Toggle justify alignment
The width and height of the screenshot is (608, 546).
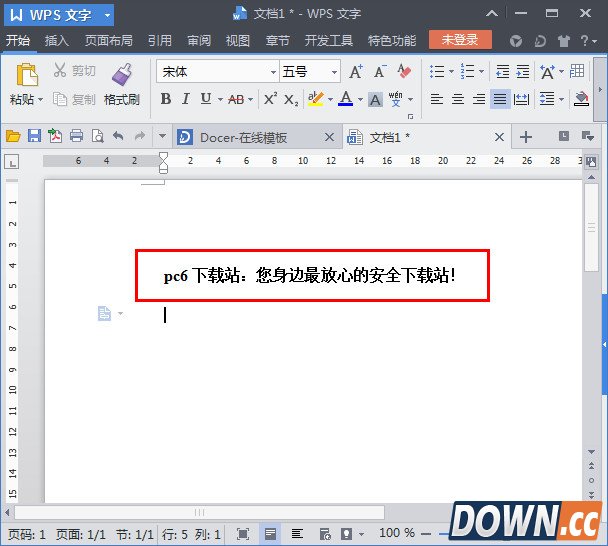[x=500, y=99]
